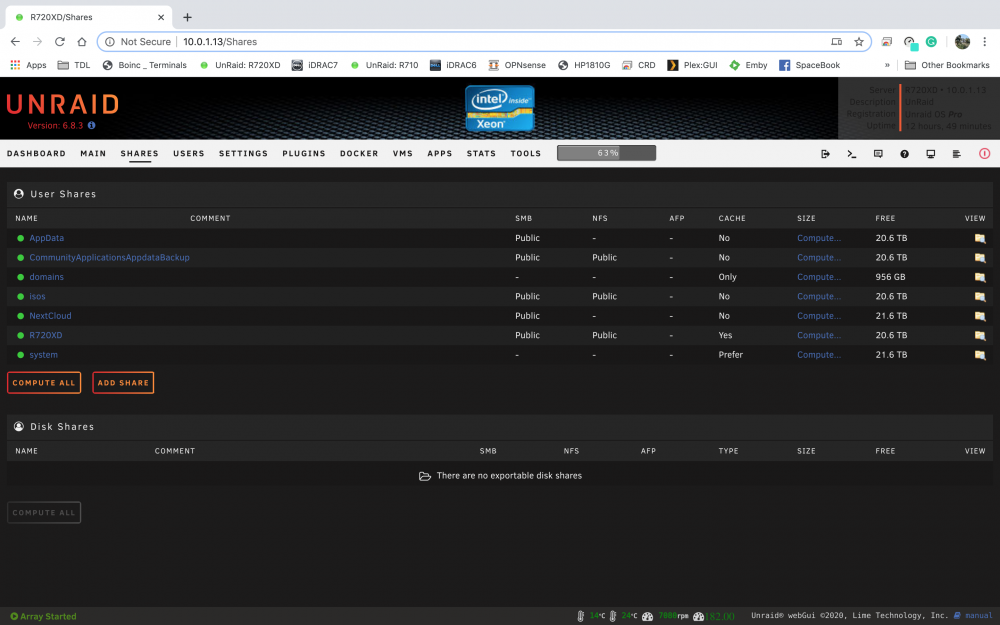Open the Docker tab
1000x625 pixels.
coord(359,154)
